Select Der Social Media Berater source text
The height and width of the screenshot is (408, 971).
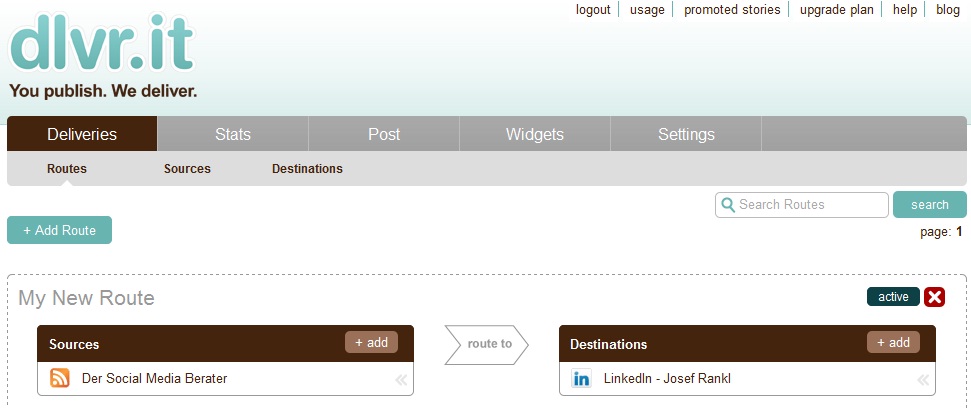[x=154, y=378]
